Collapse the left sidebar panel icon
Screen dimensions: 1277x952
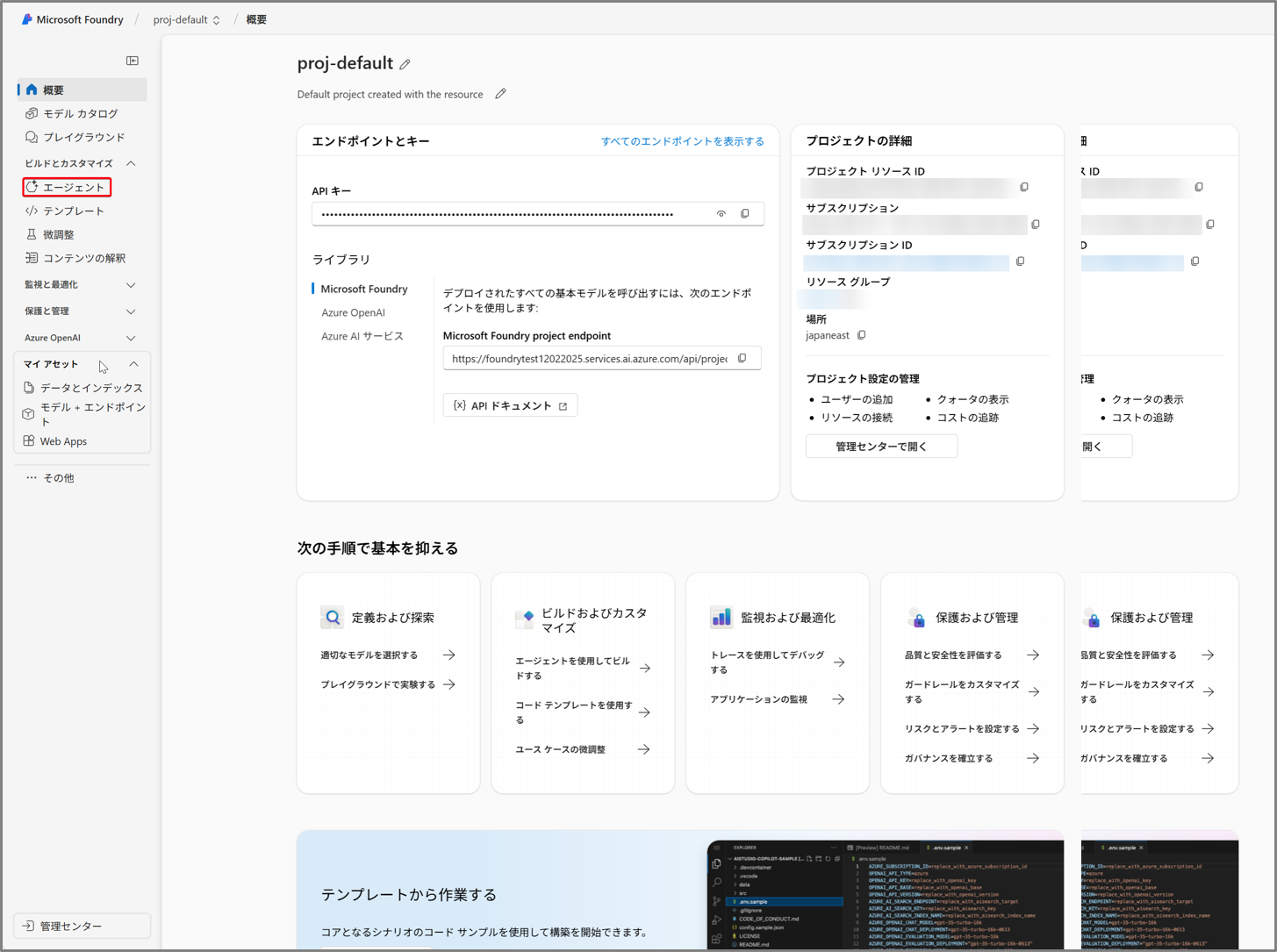tap(133, 61)
